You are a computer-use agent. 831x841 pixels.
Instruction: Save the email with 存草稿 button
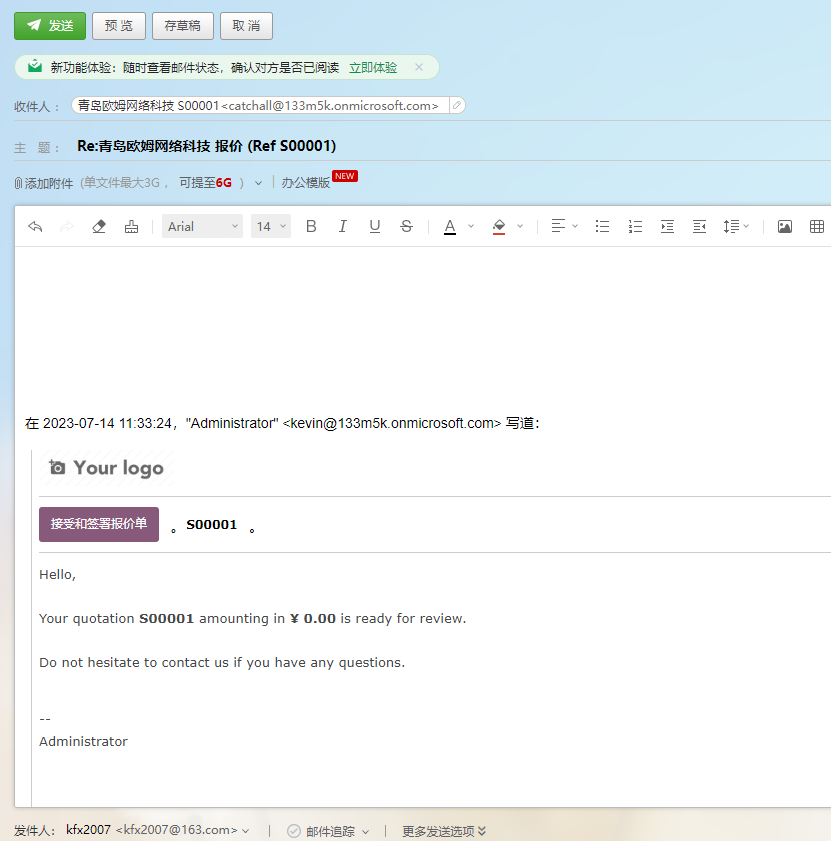tap(182, 26)
